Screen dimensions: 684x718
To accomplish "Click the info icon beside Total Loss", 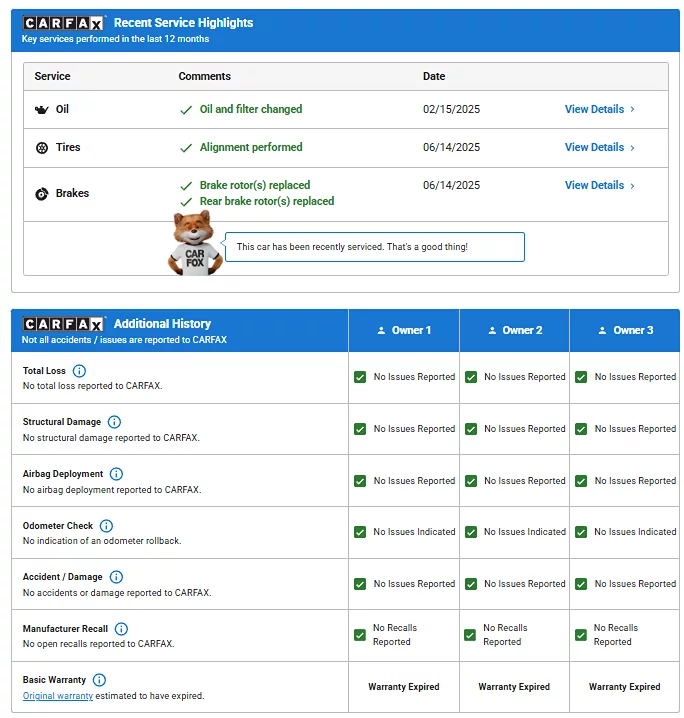I will pos(80,371).
